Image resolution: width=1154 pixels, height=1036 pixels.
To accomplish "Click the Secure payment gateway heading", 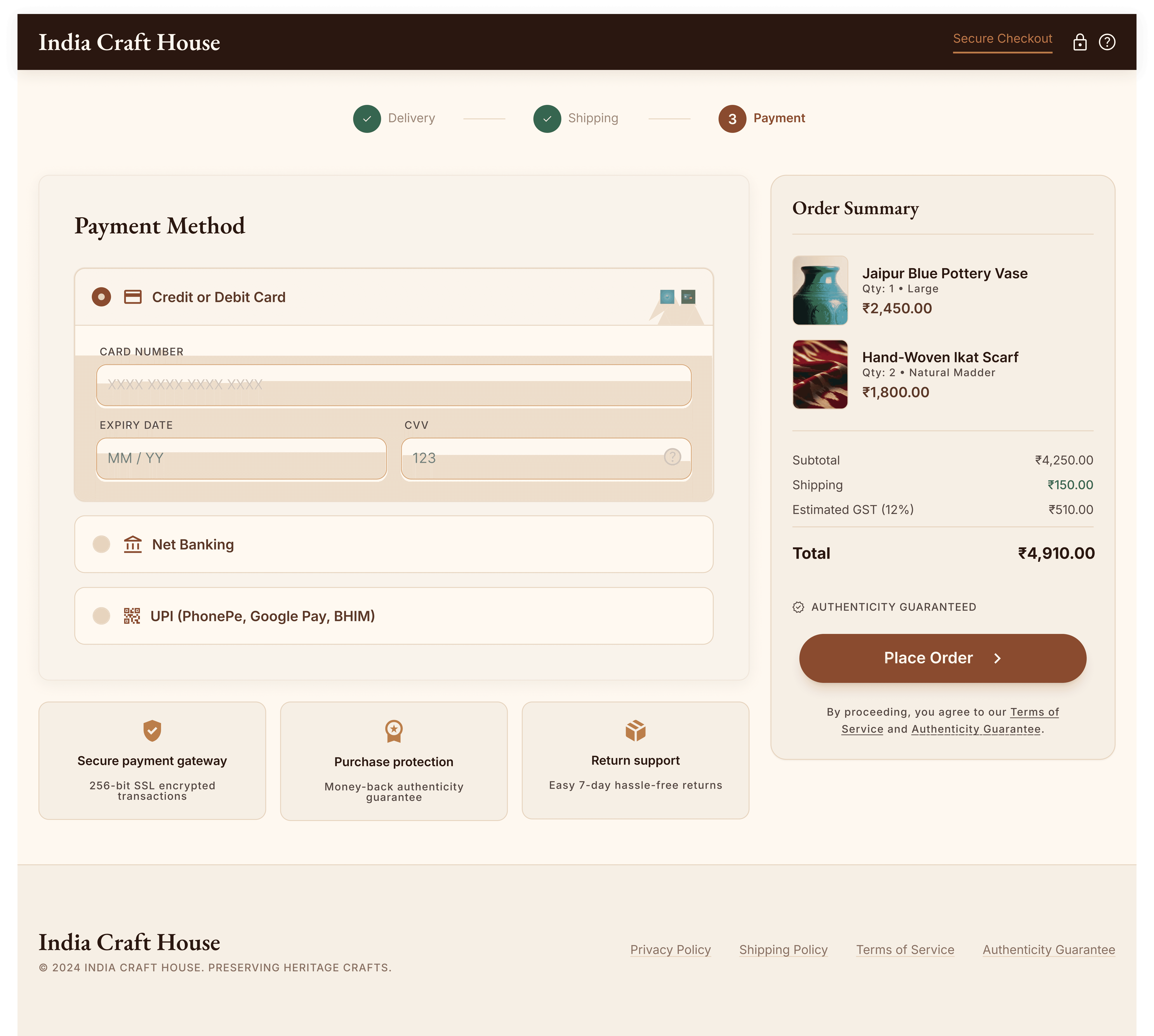I will coord(152,761).
